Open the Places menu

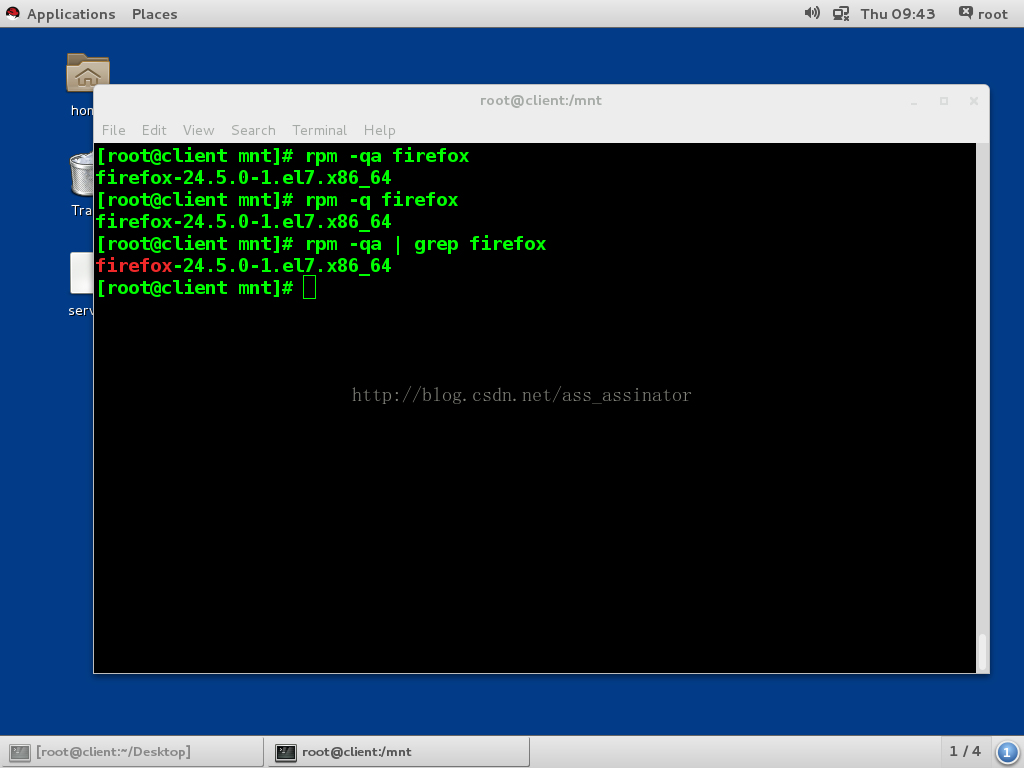pyautogui.click(x=154, y=14)
